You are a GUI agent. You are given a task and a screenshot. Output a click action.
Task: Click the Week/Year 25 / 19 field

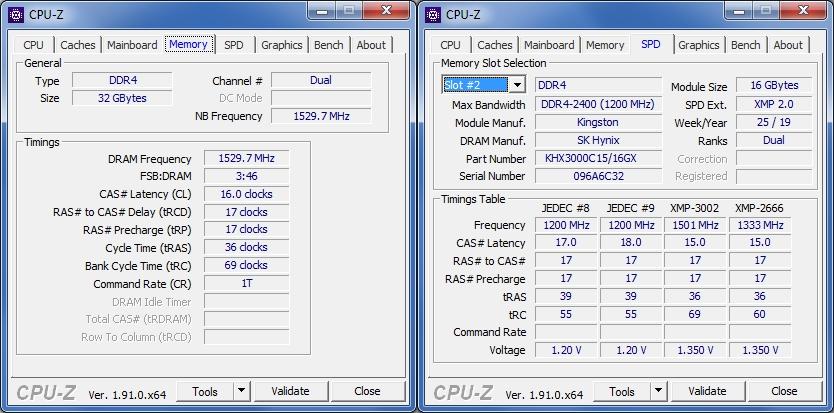pyautogui.click(x=774, y=122)
